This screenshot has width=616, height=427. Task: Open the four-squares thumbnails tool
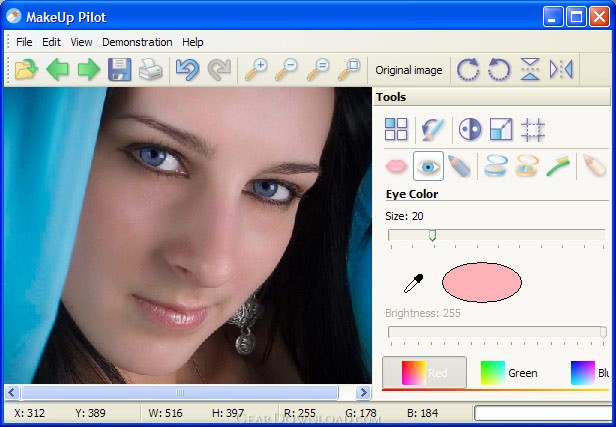396,129
